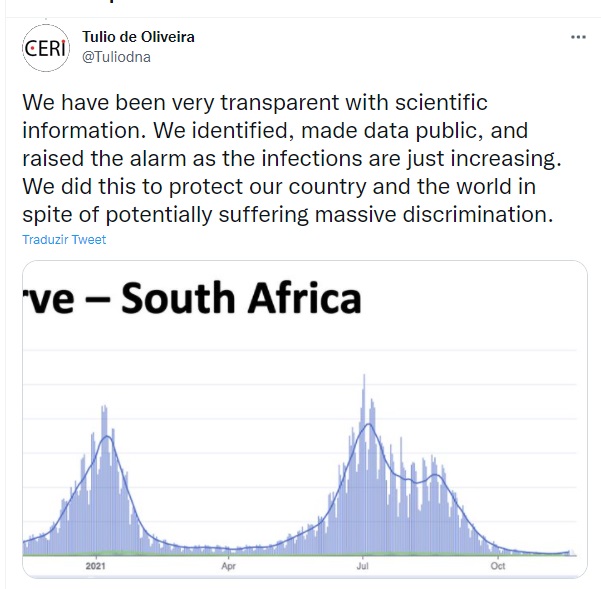Open the South Africa chart image

300,420
